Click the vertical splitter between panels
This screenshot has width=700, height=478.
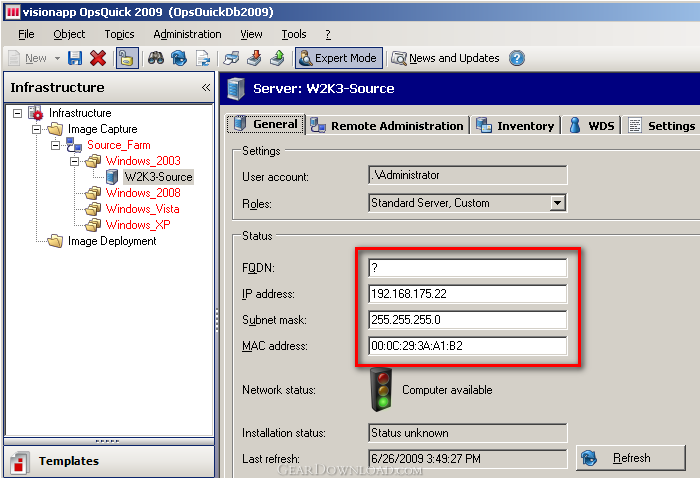click(x=217, y=319)
